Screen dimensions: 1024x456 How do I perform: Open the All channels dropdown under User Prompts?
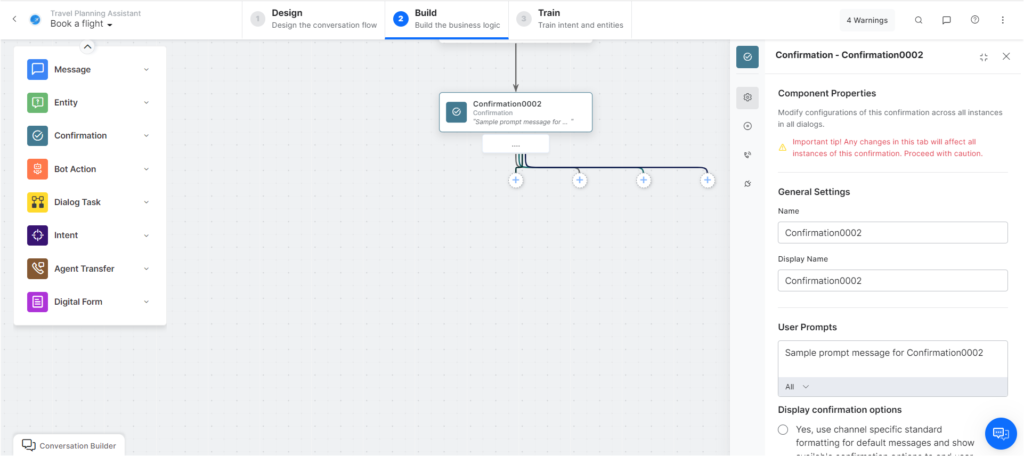(x=797, y=386)
